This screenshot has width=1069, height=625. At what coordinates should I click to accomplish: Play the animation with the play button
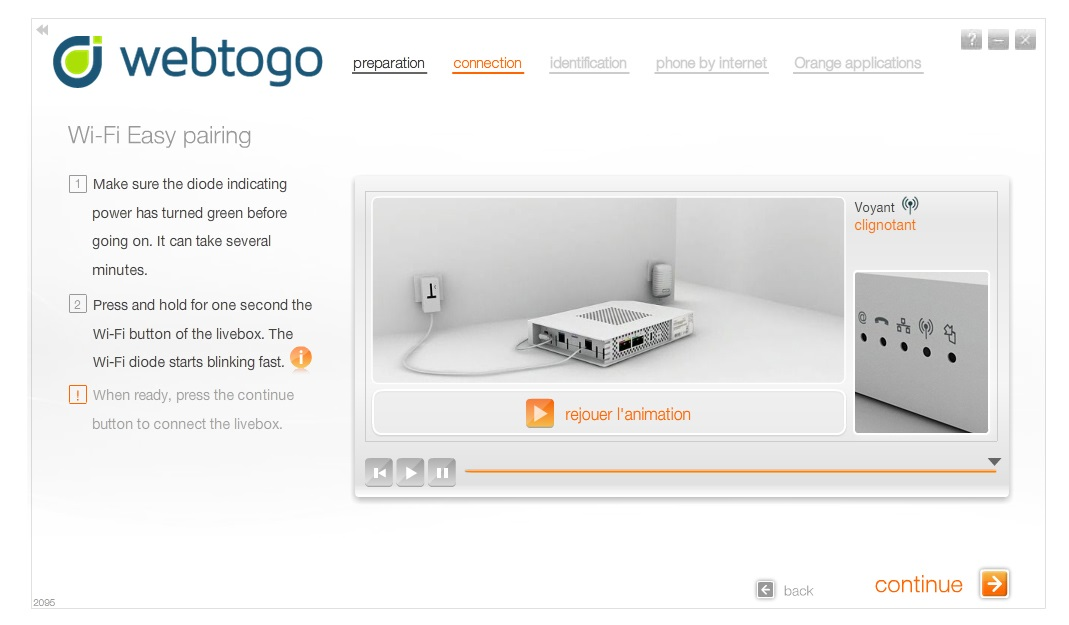(410, 472)
